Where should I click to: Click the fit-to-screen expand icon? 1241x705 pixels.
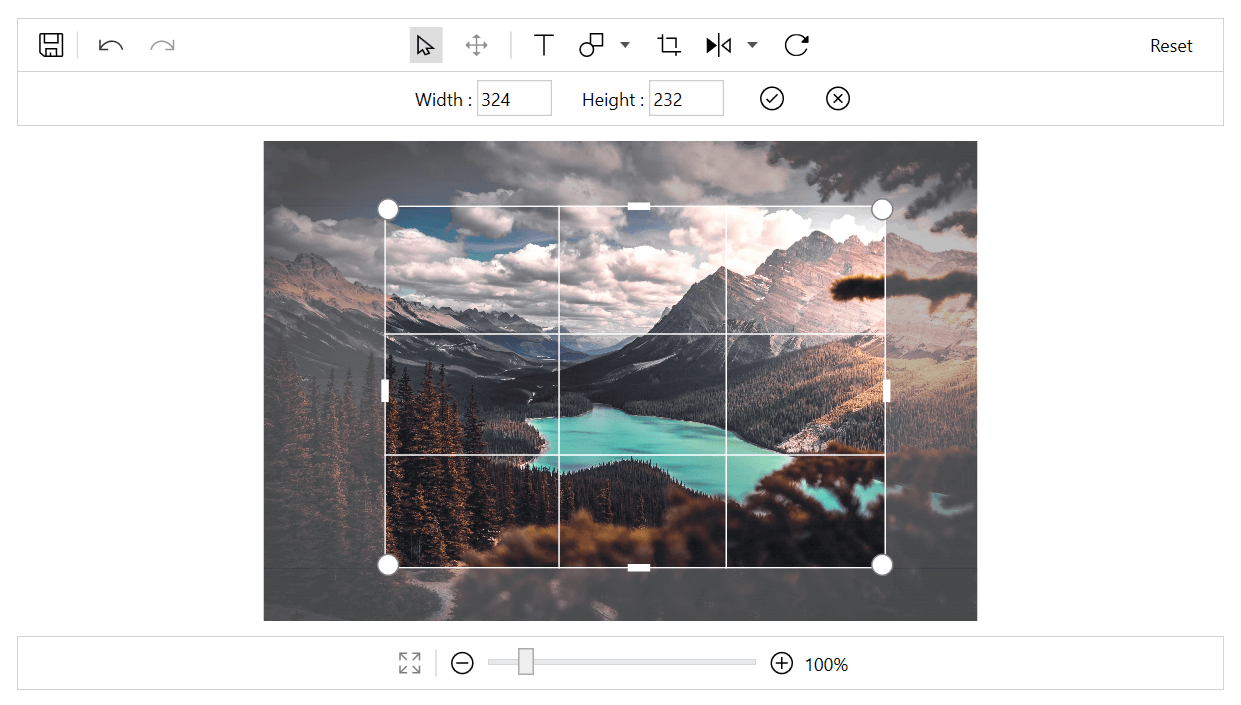pyautogui.click(x=410, y=663)
